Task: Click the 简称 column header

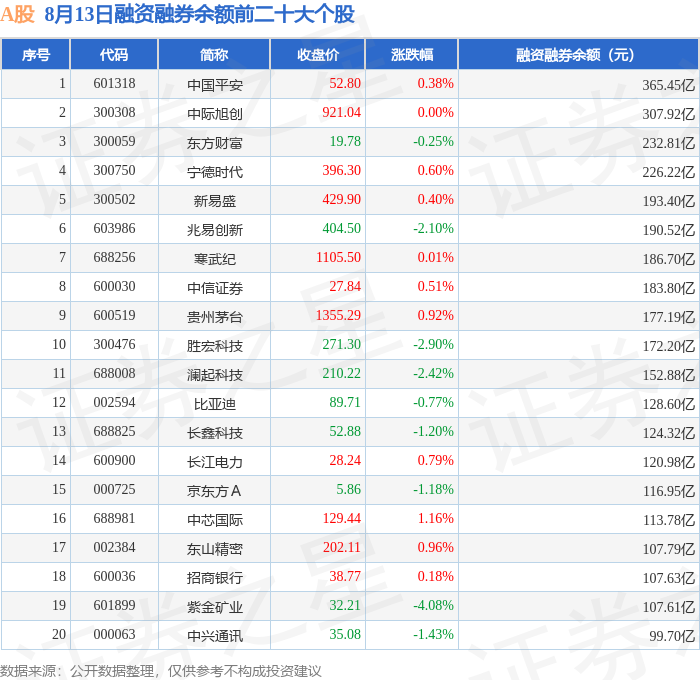Action: point(214,54)
